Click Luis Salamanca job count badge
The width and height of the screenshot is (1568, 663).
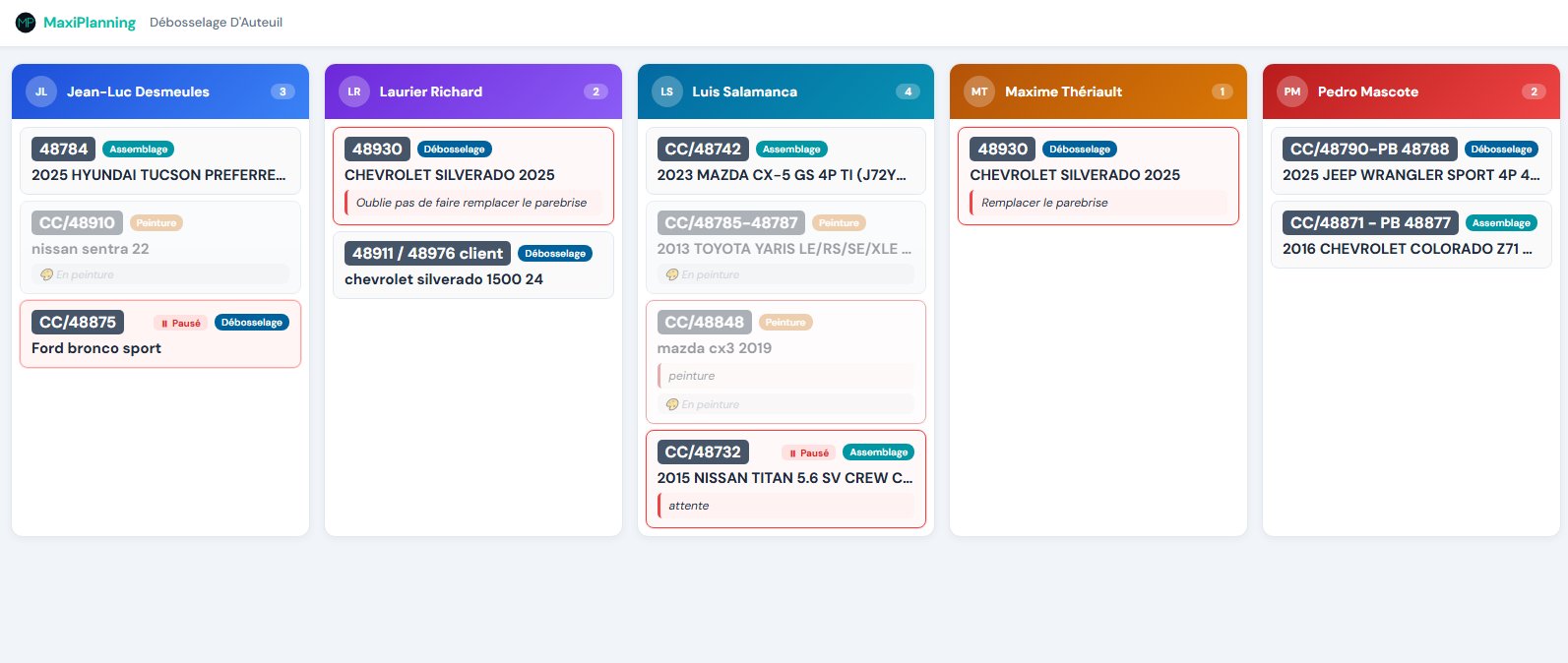point(908,91)
